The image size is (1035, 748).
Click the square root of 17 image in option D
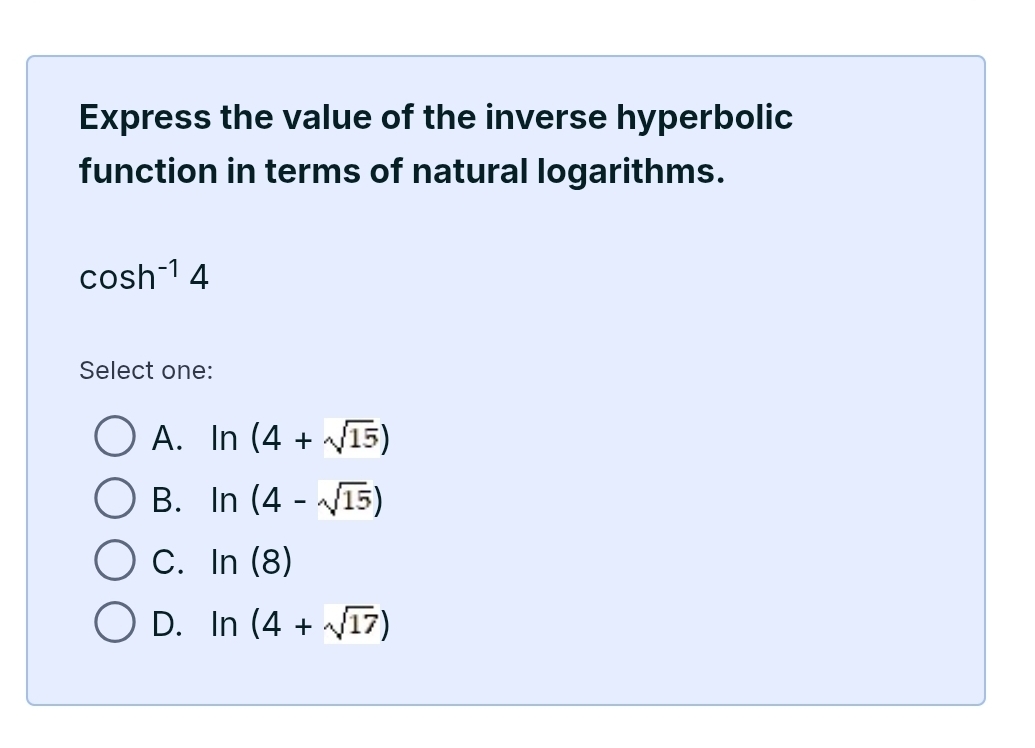coord(352,624)
